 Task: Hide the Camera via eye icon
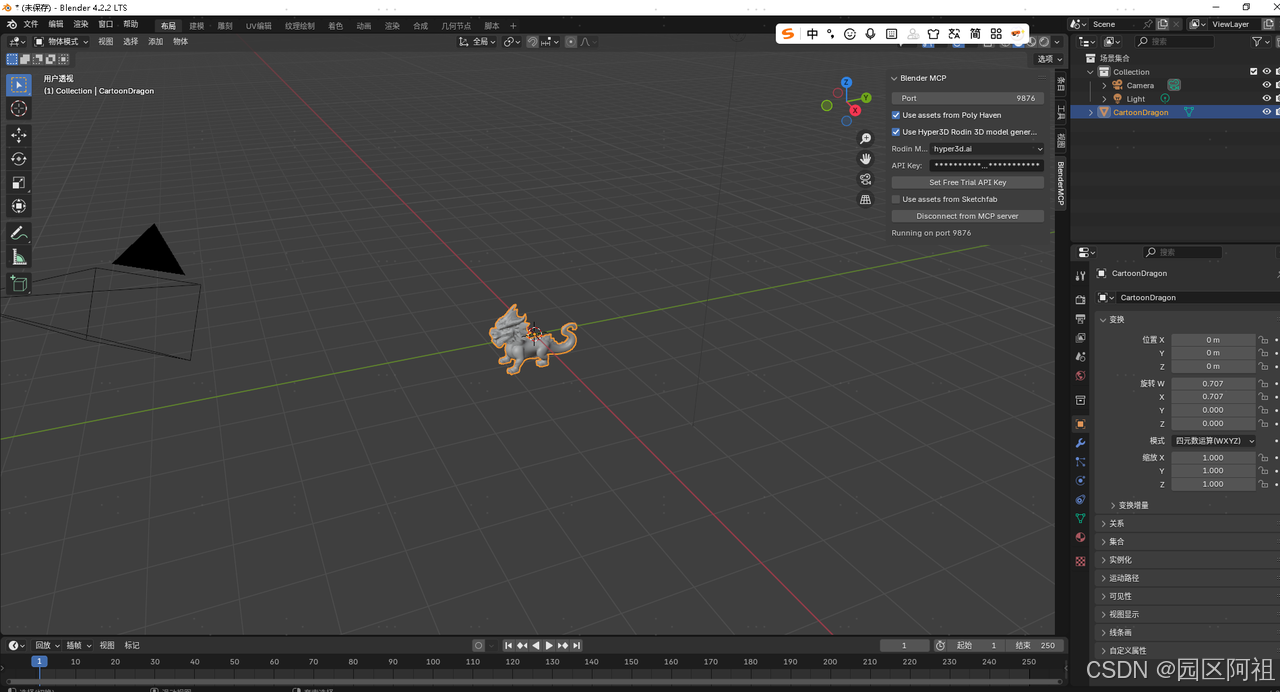coord(1267,85)
